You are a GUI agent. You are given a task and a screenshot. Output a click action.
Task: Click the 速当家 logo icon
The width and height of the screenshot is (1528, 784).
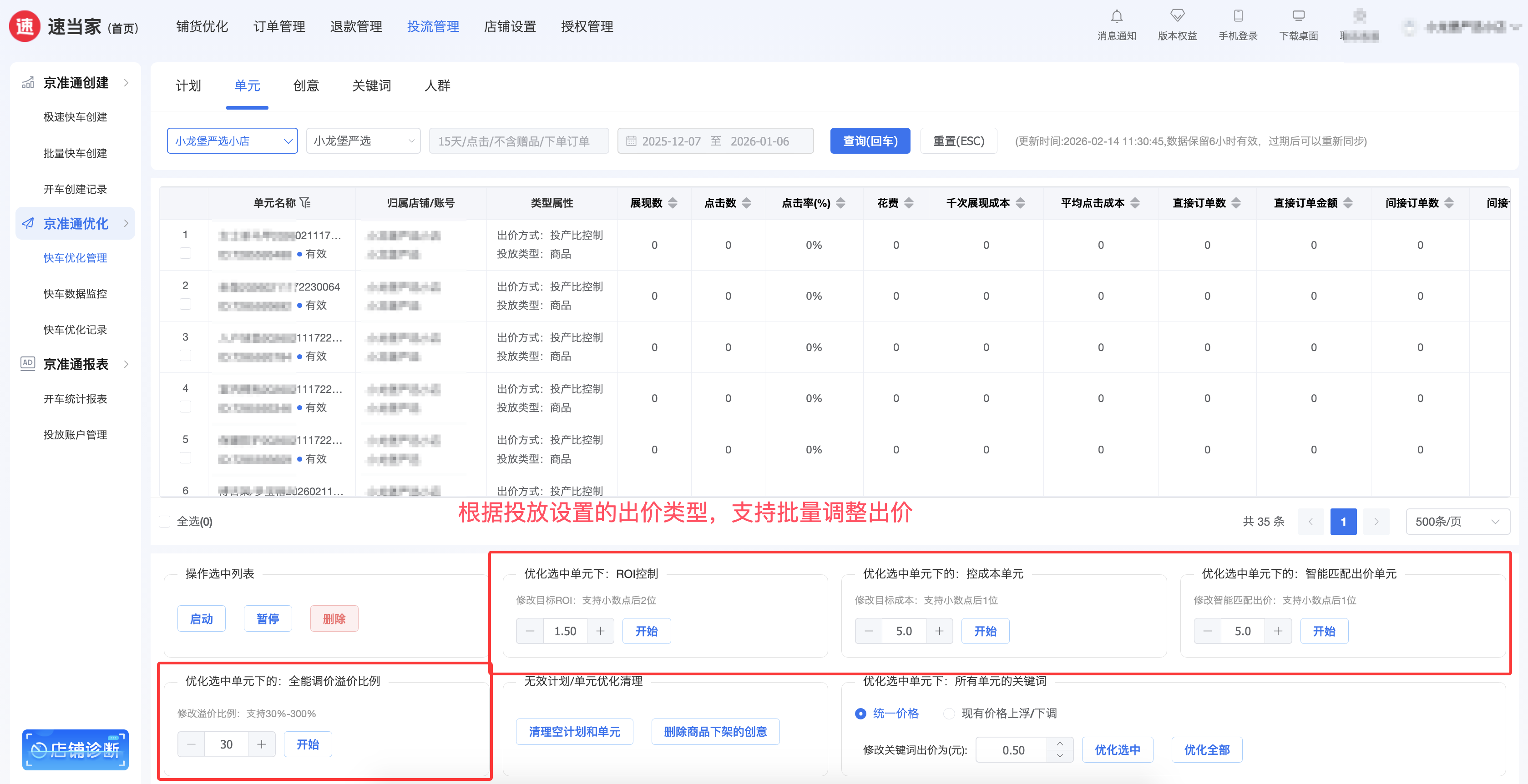tap(25, 27)
